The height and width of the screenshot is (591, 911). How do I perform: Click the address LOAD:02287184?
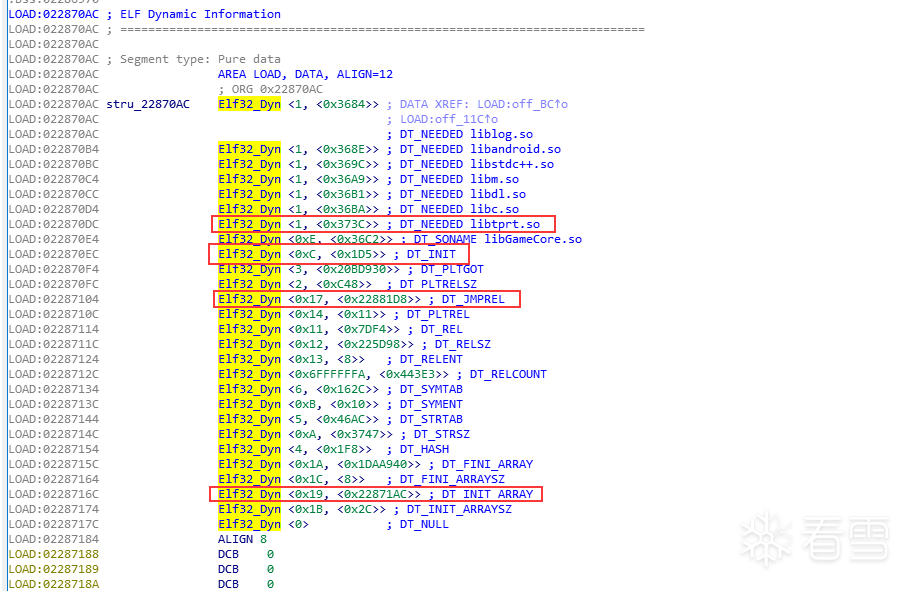point(53,539)
